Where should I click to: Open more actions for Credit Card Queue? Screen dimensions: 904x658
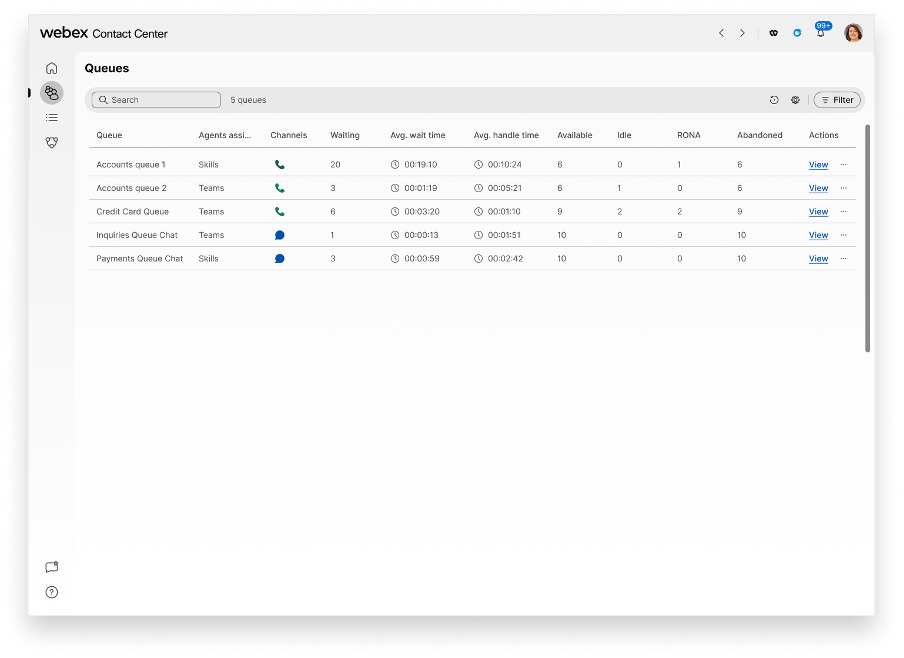pos(843,212)
